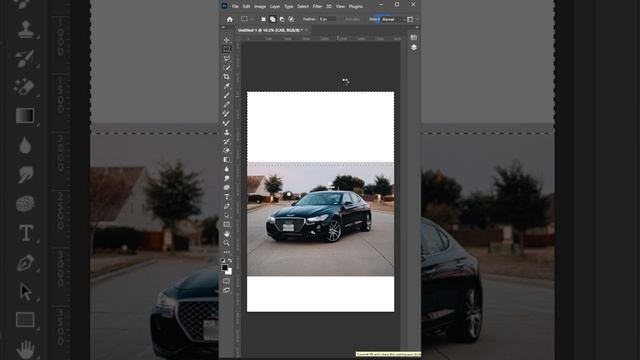Switch to the Untitled-1 document tab
Viewport: 640px width, 360px height.
coord(270,30)
